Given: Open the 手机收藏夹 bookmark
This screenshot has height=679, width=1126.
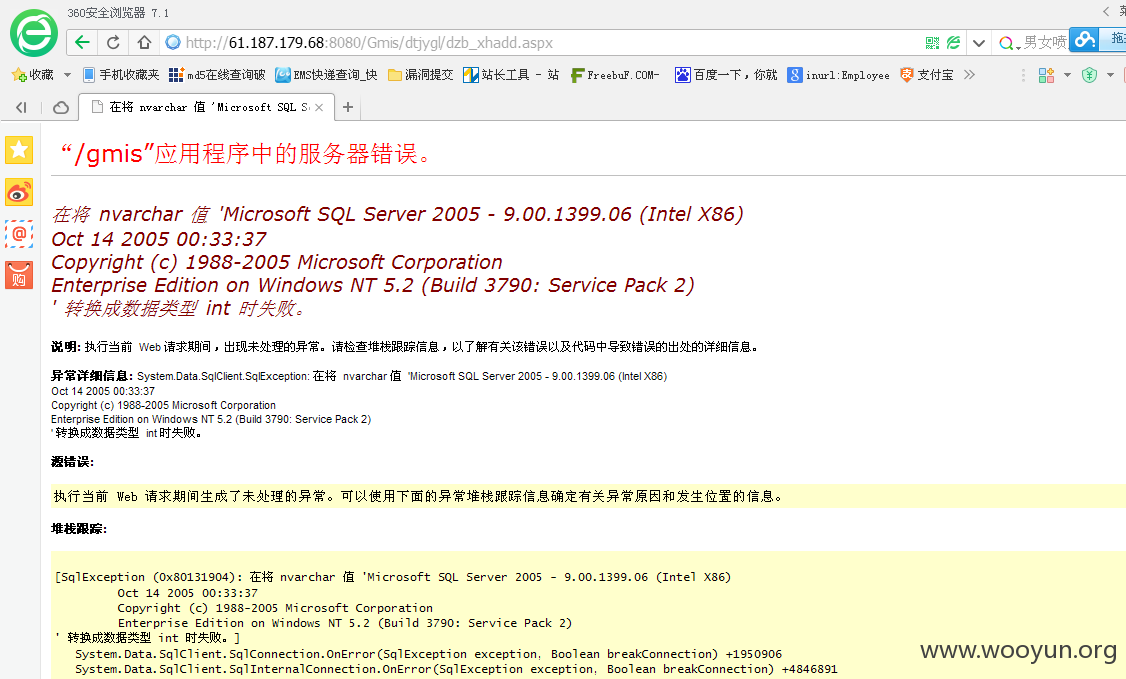Looking at the screenshot, I should (x=121, y=75).
